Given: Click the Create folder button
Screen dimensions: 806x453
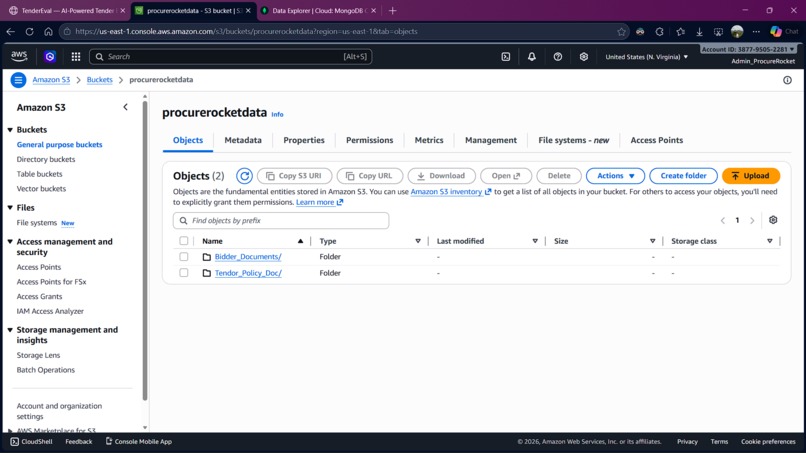Looking at the screenshot, I should point(683,176).
